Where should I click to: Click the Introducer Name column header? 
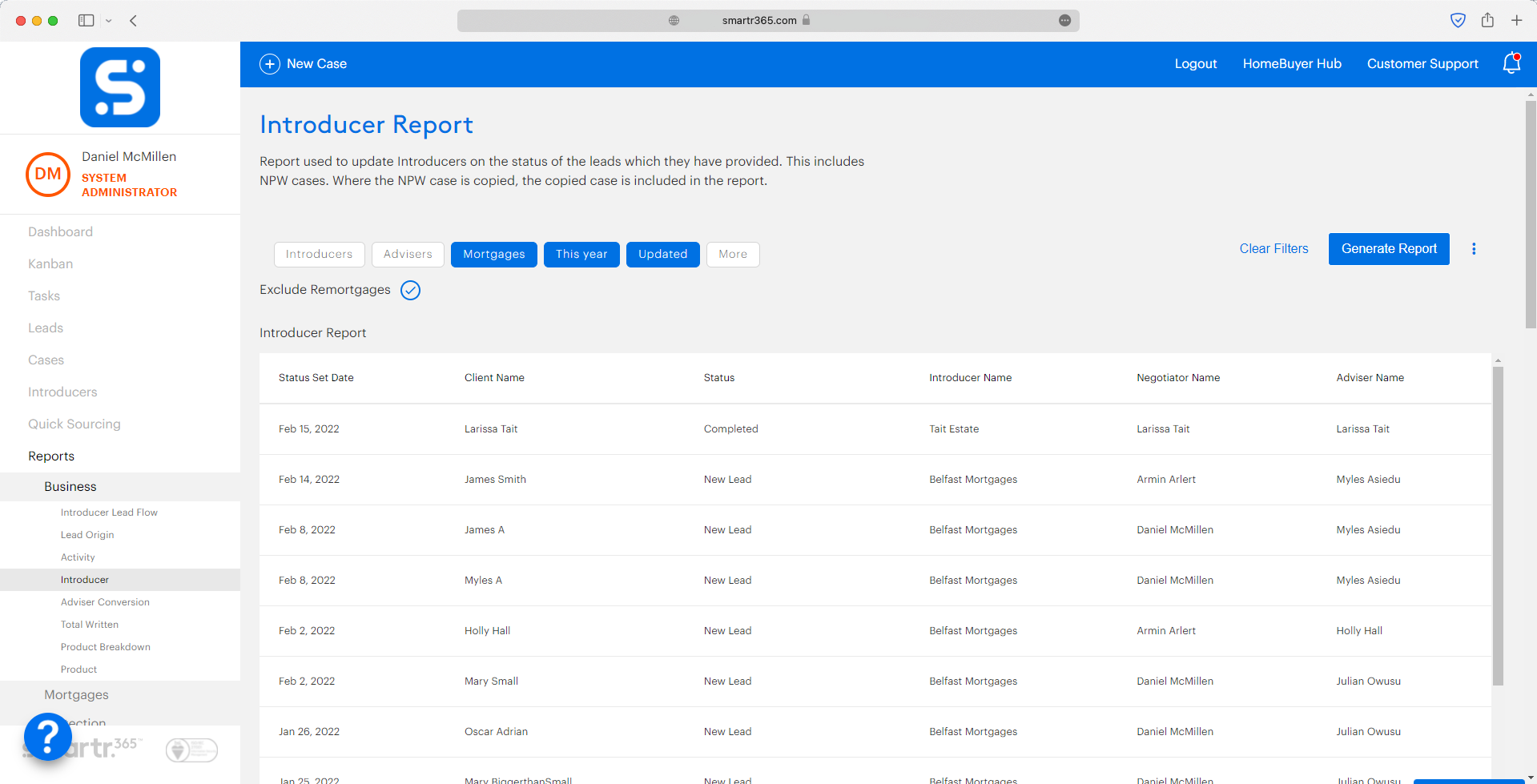(x=970, y=378)
